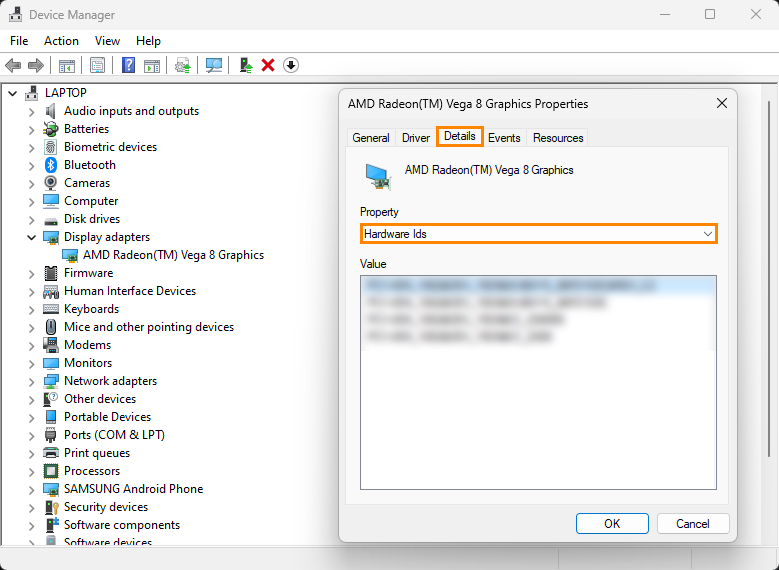This screenshot has width=779, height=570.
Task: Expand the Other devices chevron
Action: pyautogui.click(x=32, y=399)
